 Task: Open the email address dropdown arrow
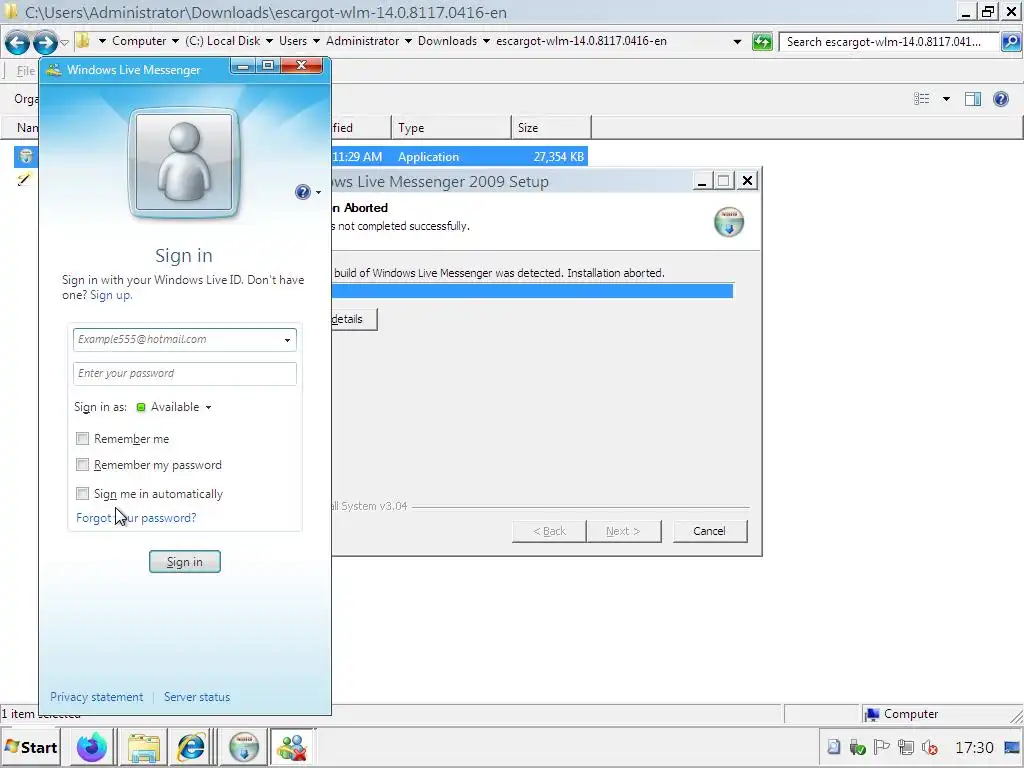[x=287, y=340]
